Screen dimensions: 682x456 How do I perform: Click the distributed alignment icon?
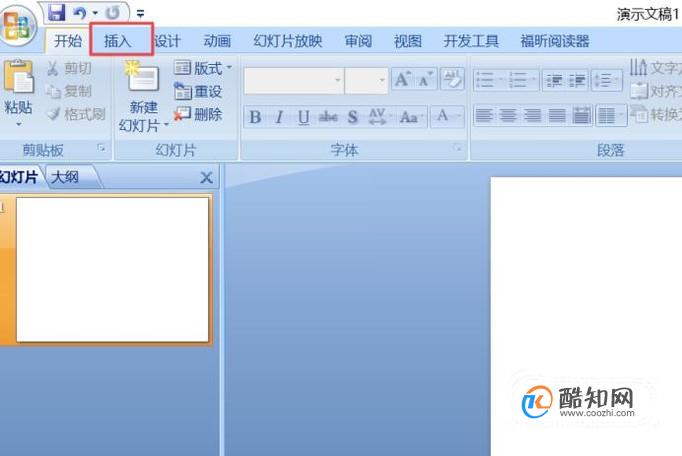582,116
